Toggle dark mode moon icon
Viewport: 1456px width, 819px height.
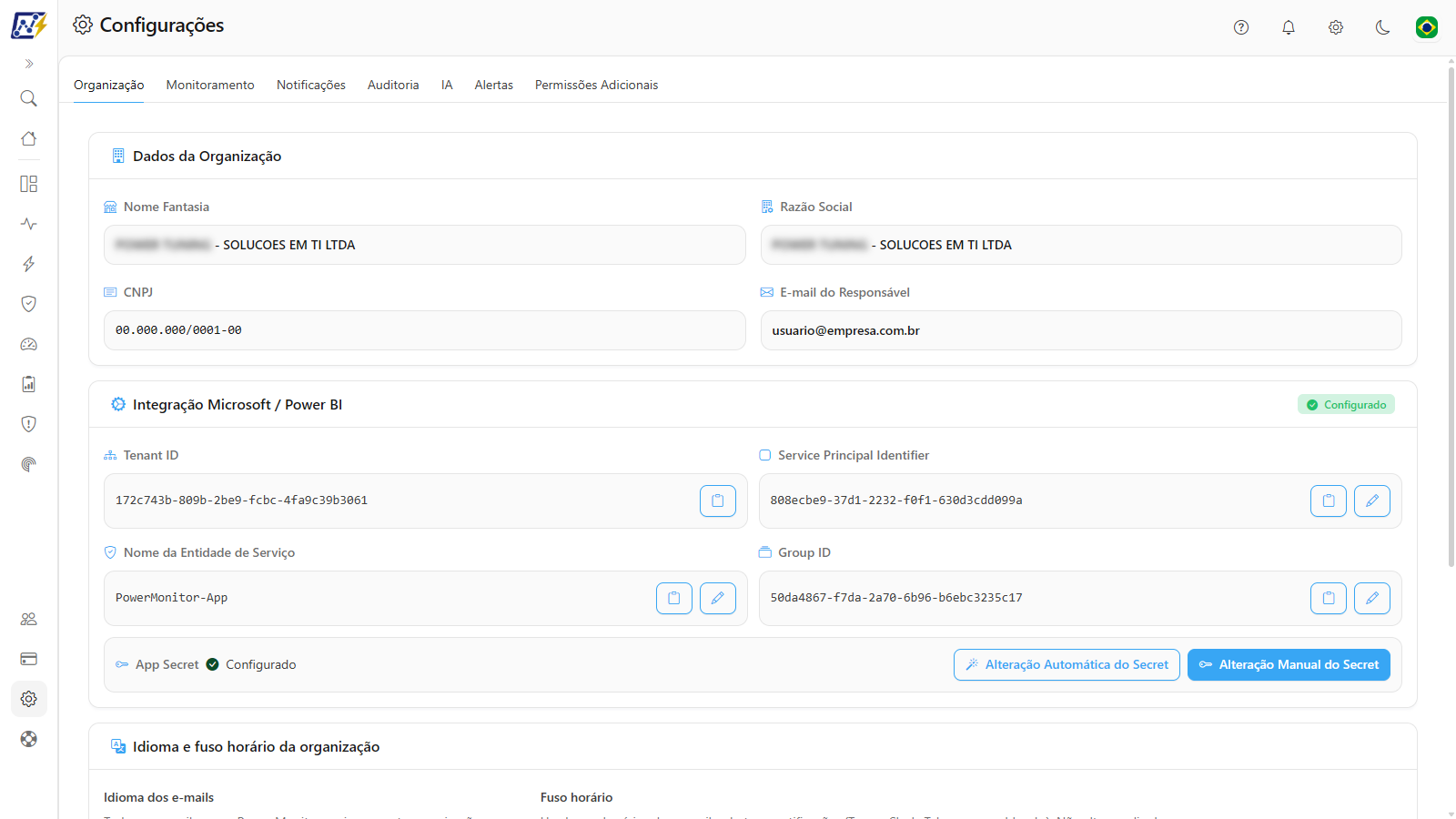click(x=1383, y=27)
